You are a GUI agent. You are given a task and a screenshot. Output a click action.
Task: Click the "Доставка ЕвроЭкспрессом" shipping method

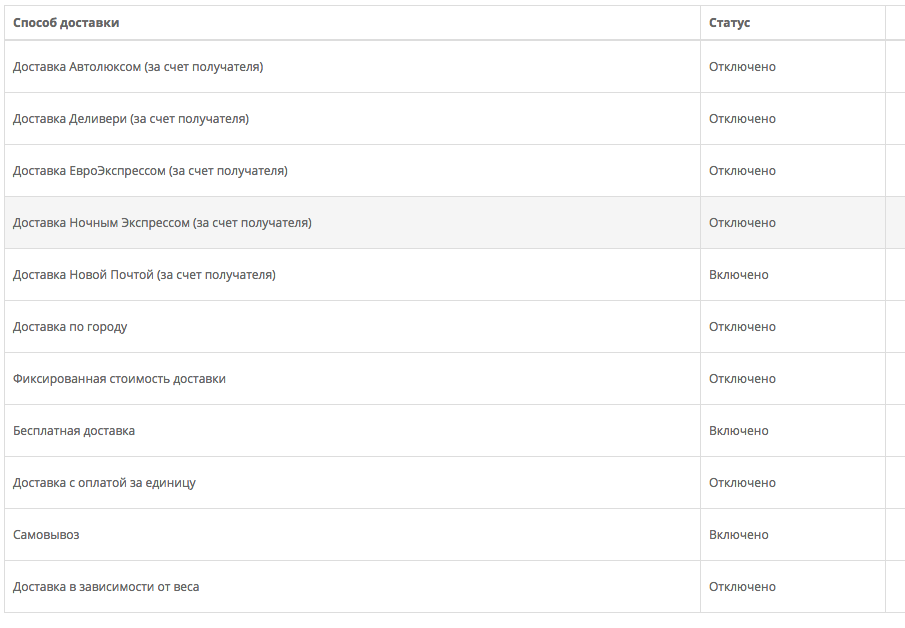point(150,171)
